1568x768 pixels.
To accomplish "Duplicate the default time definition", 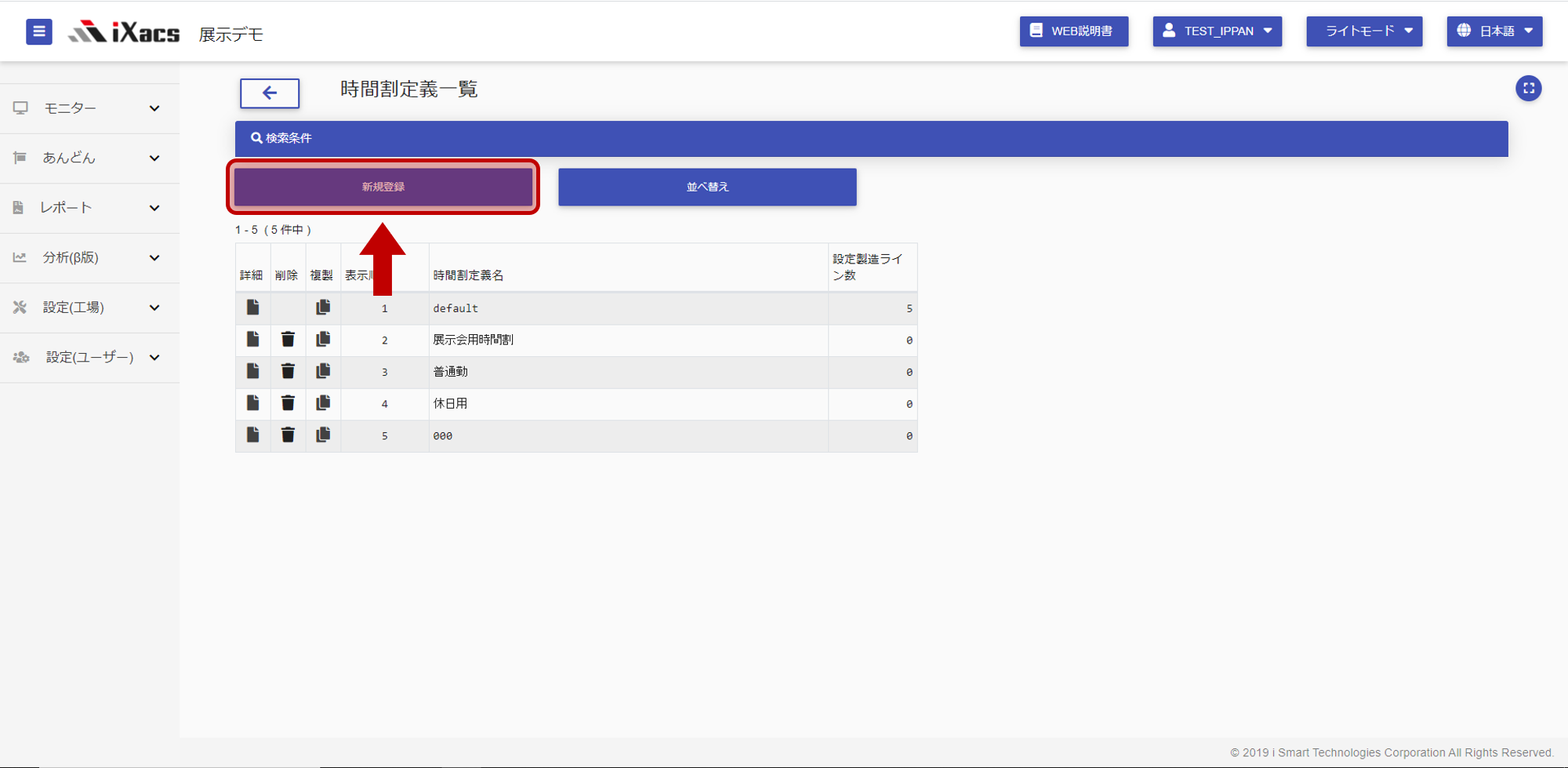I will pyautogui.click(x=323, y=308).
